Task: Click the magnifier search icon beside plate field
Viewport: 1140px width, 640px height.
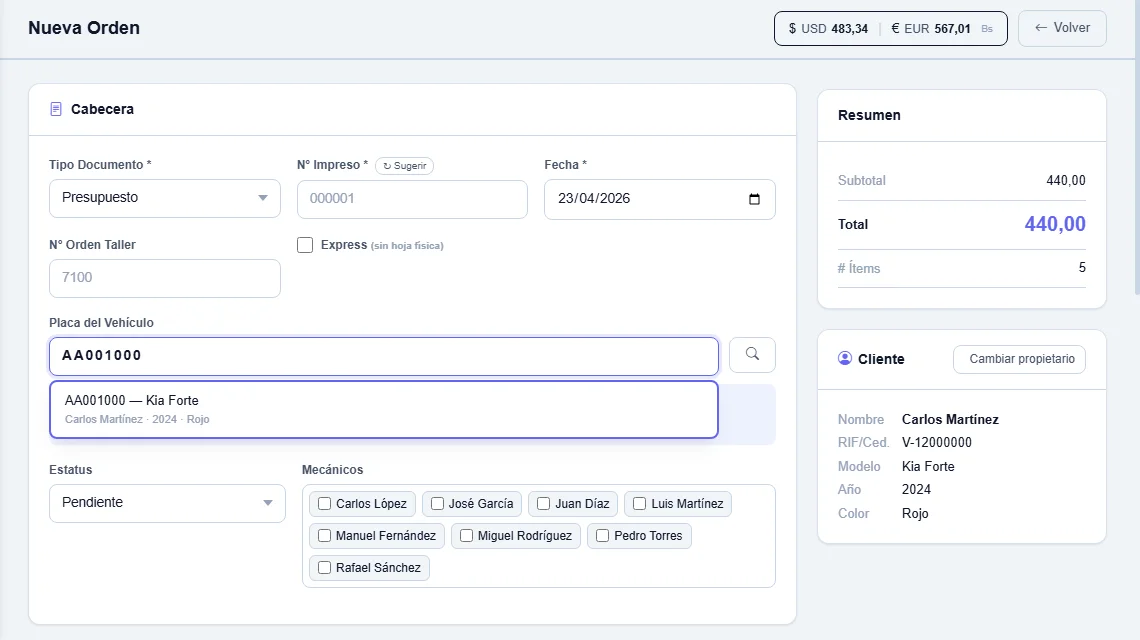Action: point(752,355)
